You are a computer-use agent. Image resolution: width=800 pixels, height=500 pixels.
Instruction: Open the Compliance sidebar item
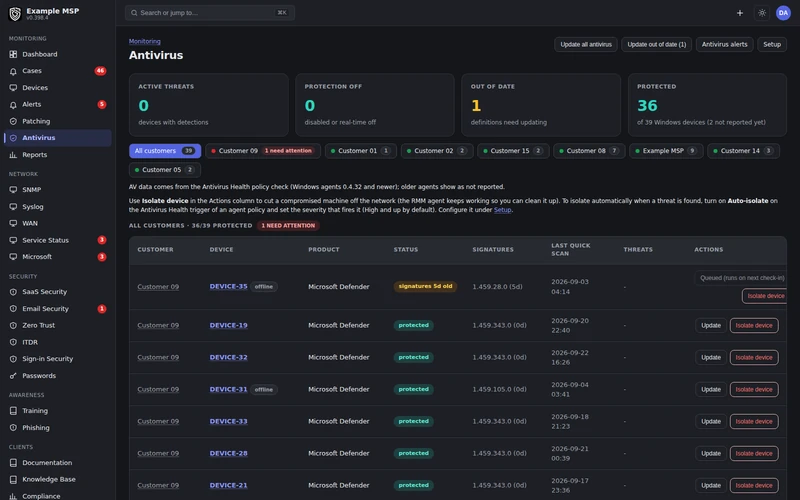57,495
